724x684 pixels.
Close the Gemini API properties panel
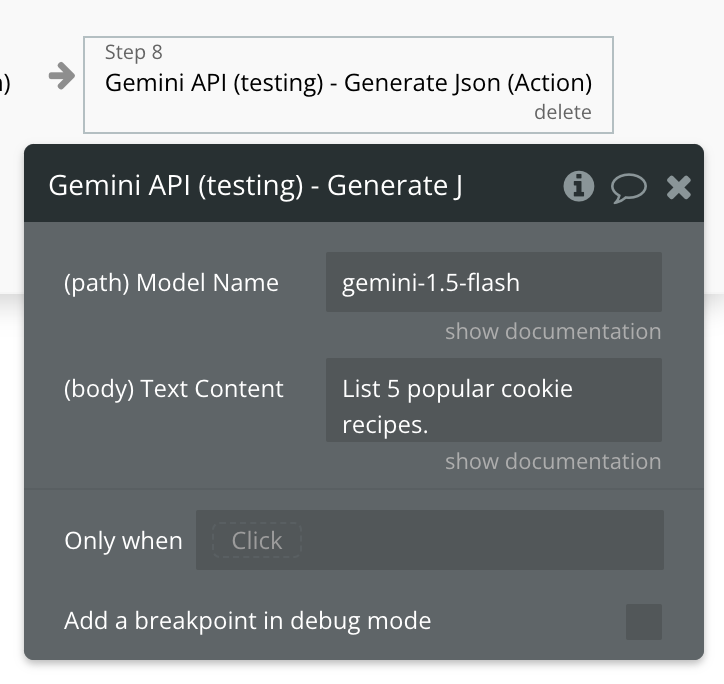(x=679, y=187)
